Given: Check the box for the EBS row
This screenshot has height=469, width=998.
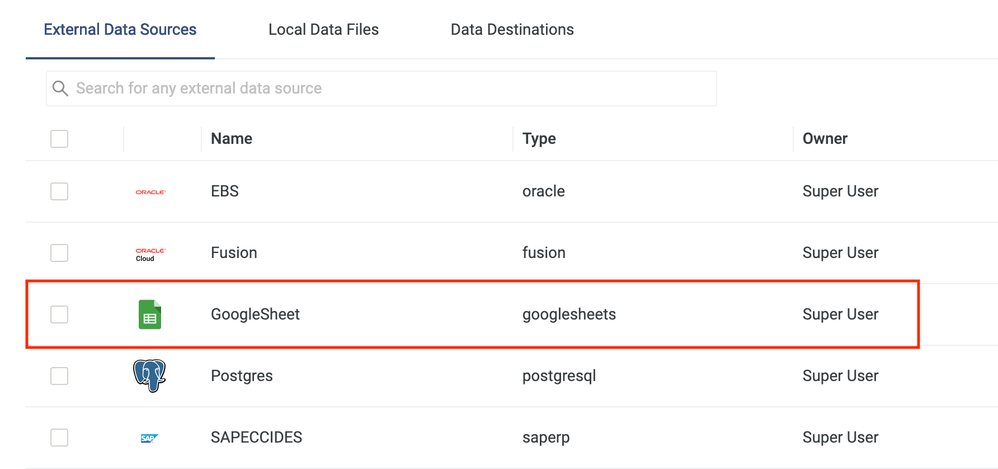Looking at the screenshot, I should coord(59,191).
